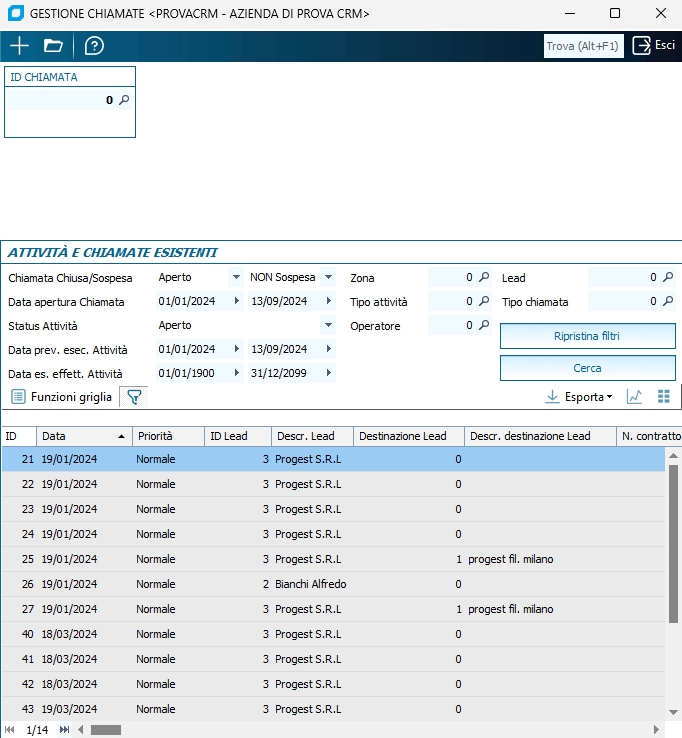Viewport: 682px width, 738px height.
Task: Click the Zona lookup magnifier icon
Action: coord(484,277)
